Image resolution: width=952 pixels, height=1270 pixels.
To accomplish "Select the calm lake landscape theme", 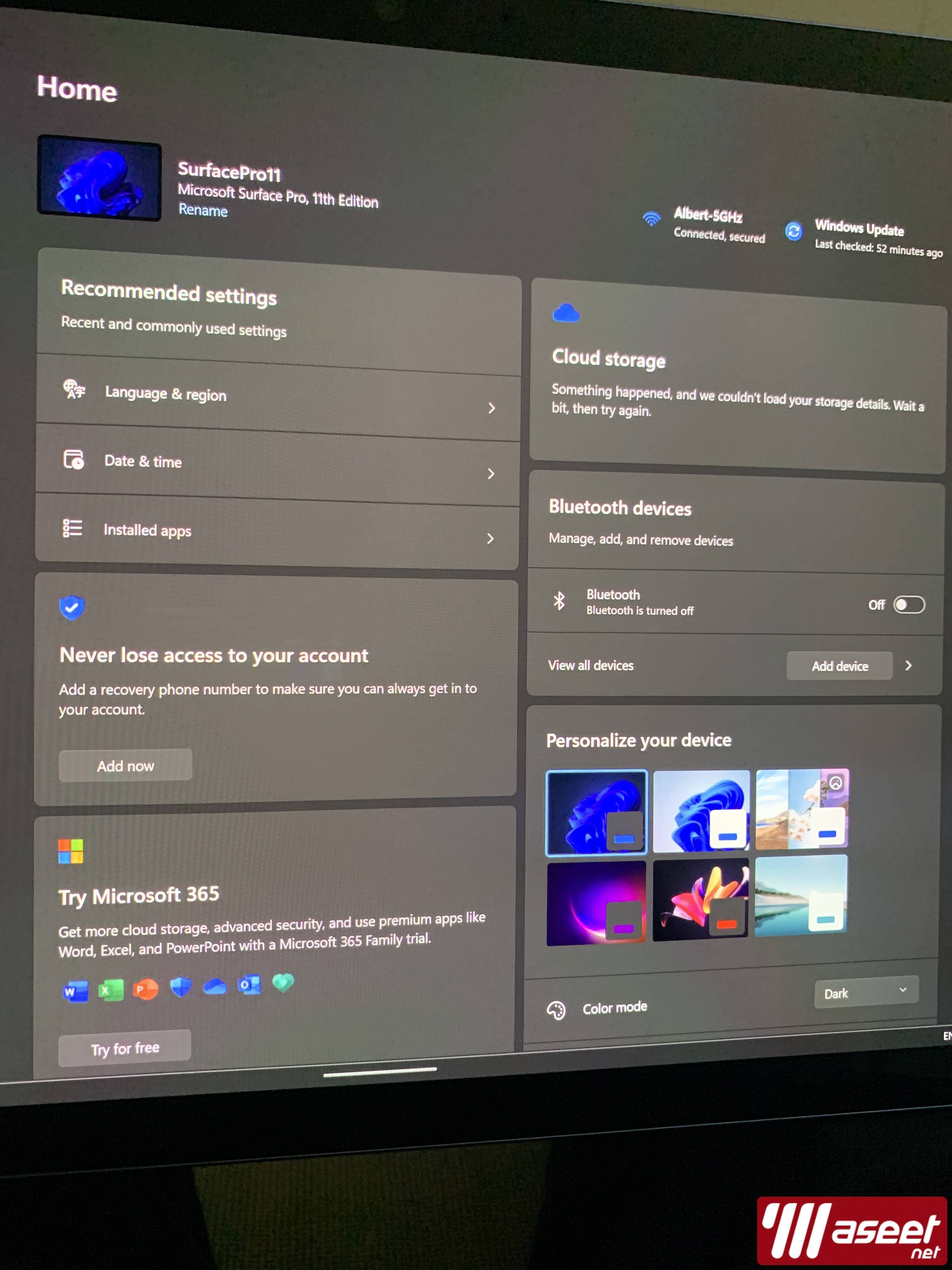I will click(801, 895).
